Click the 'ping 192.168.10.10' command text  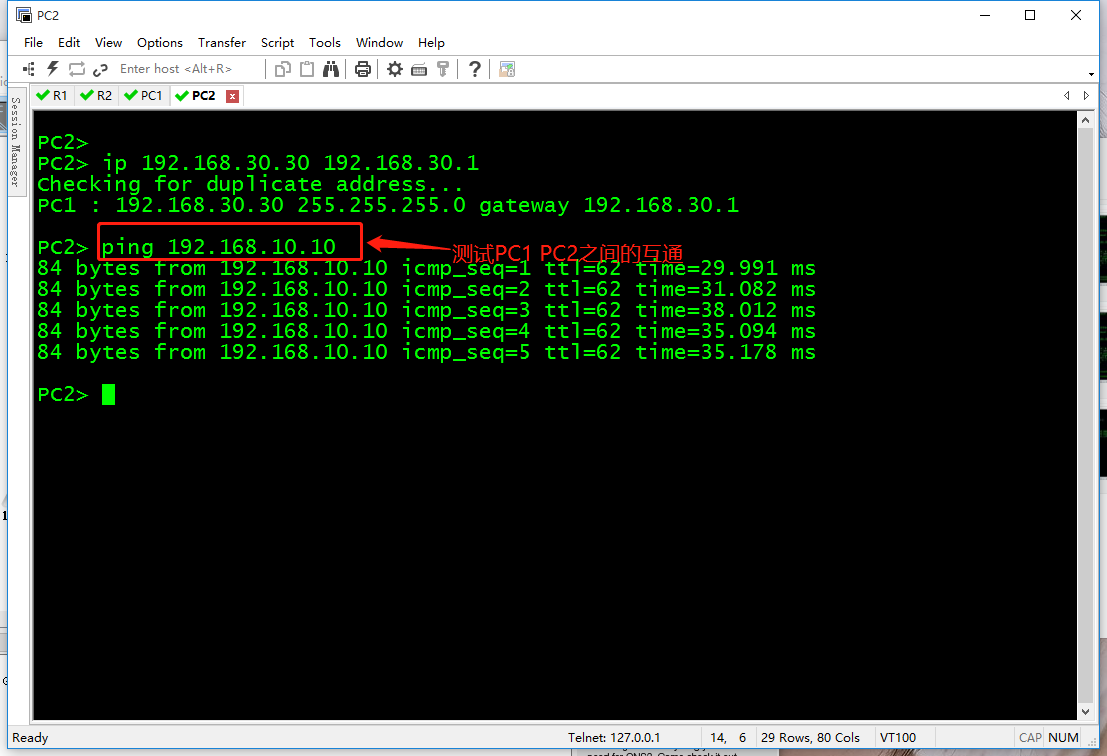219,247
